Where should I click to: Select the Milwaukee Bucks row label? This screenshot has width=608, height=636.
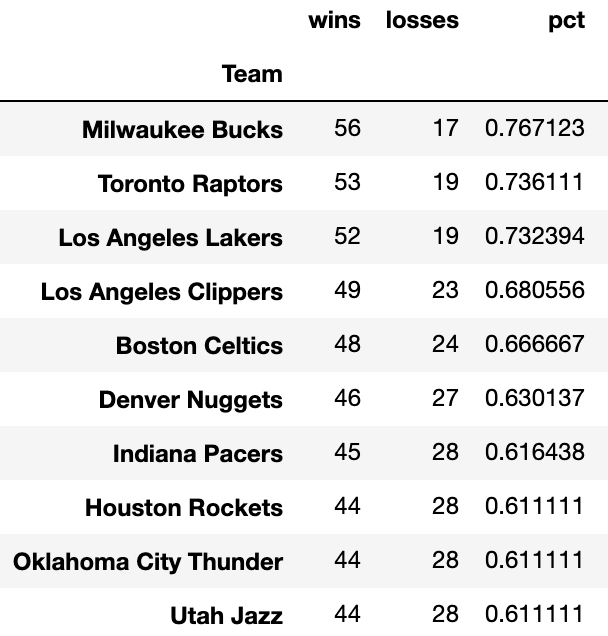(183, 129)
